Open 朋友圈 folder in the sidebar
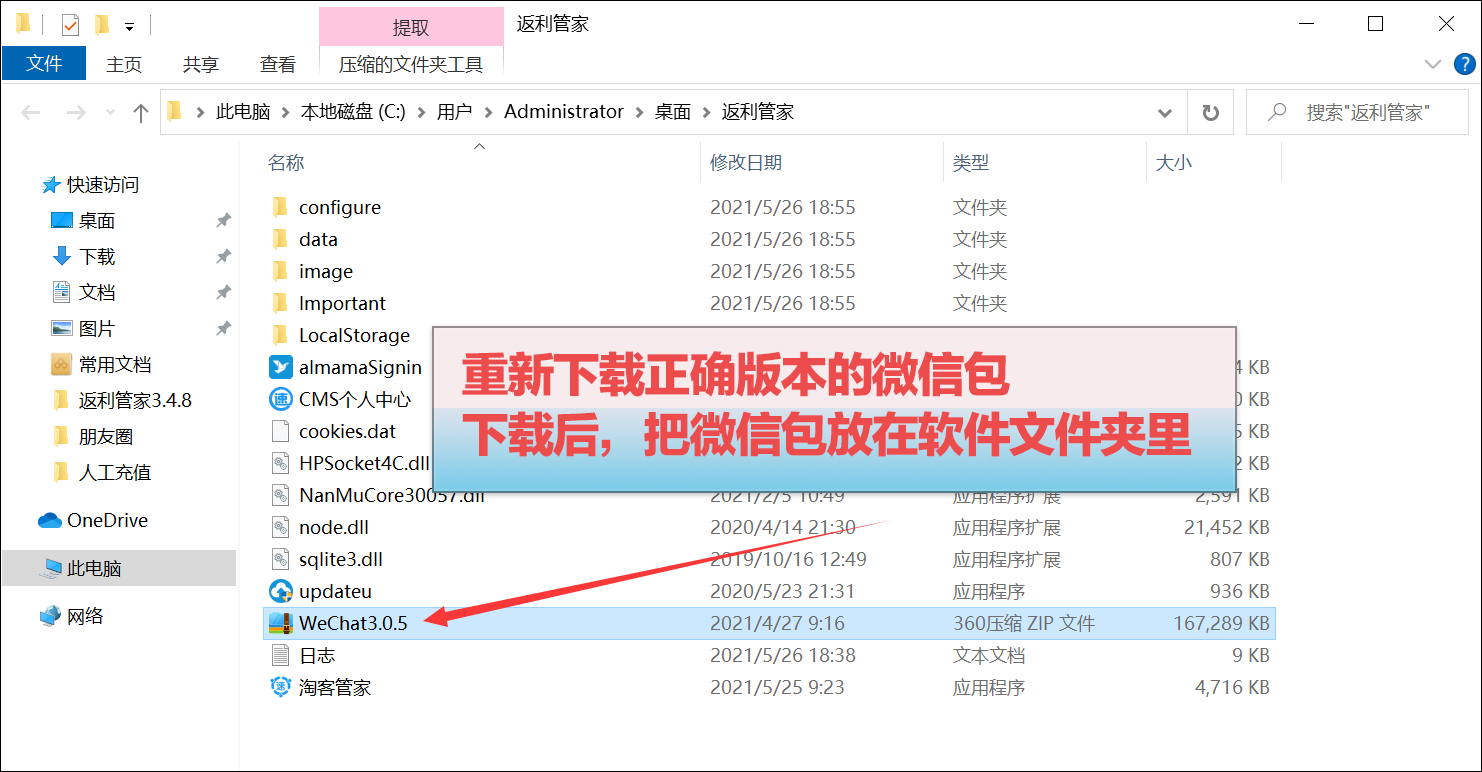Image resolution: width=1482 pixels, height=772 pixels. tap(106, 436)
